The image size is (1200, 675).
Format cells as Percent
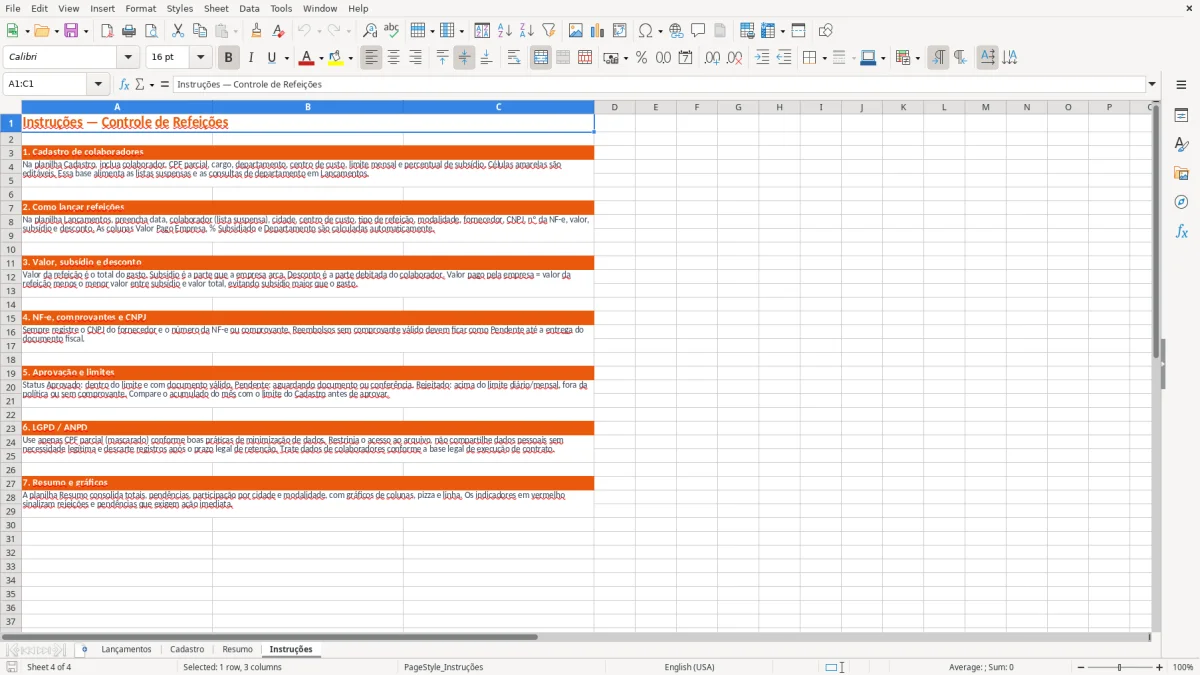[641, 58]
